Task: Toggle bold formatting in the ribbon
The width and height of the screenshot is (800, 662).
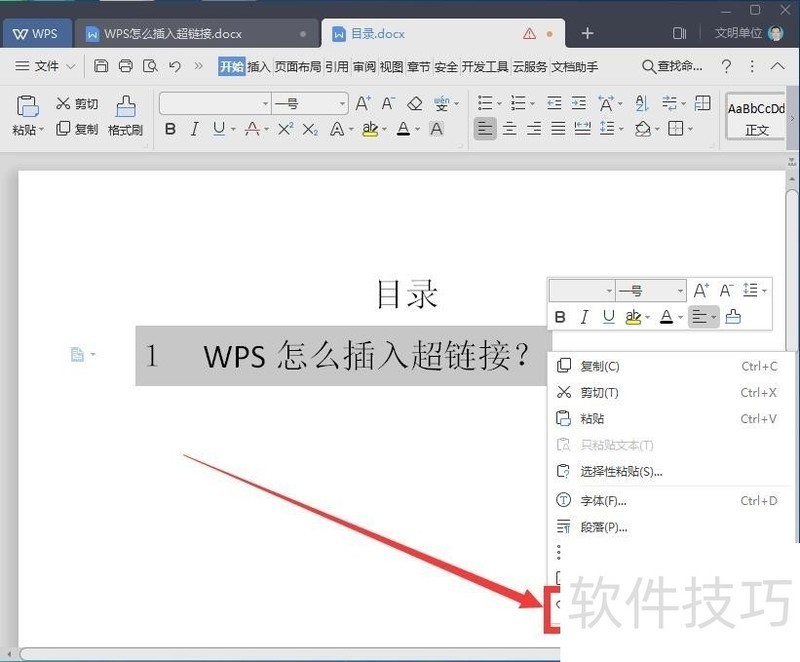Action: click(x=170, y=129)
